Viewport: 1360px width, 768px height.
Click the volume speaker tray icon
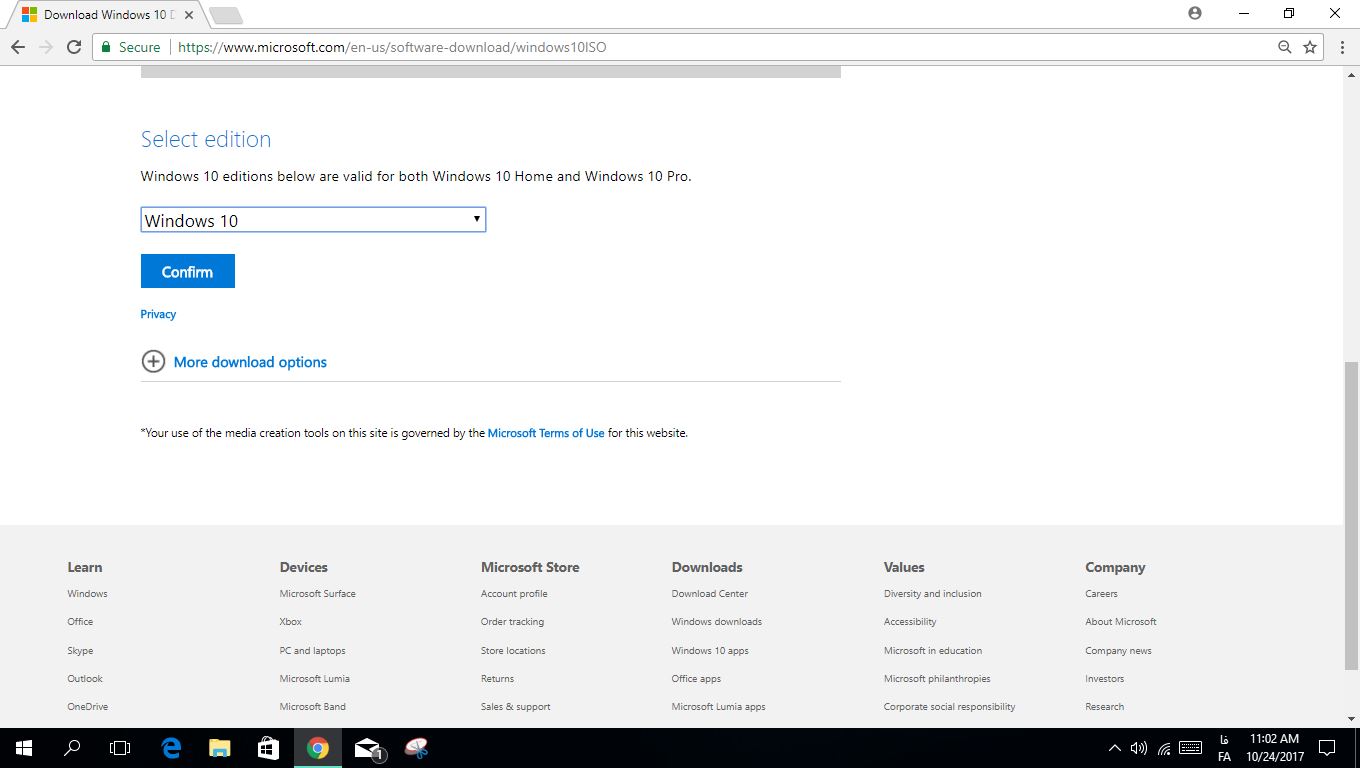[x=1139, y=748]
